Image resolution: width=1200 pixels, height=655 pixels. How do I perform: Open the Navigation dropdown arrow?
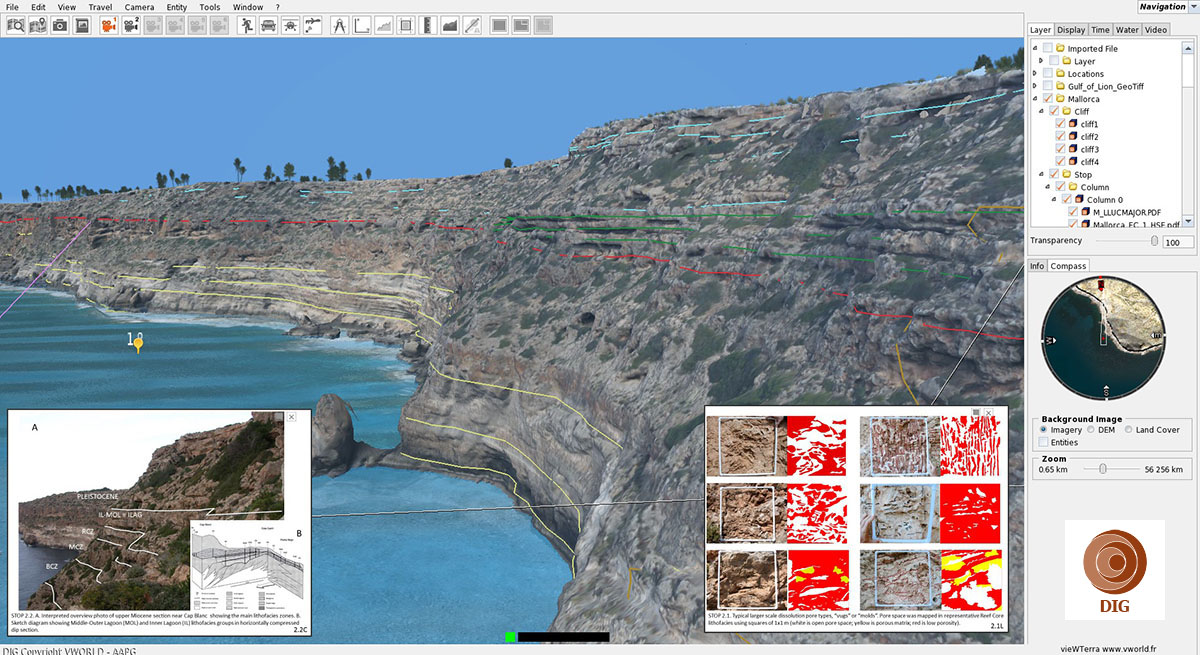[1191, 8]
